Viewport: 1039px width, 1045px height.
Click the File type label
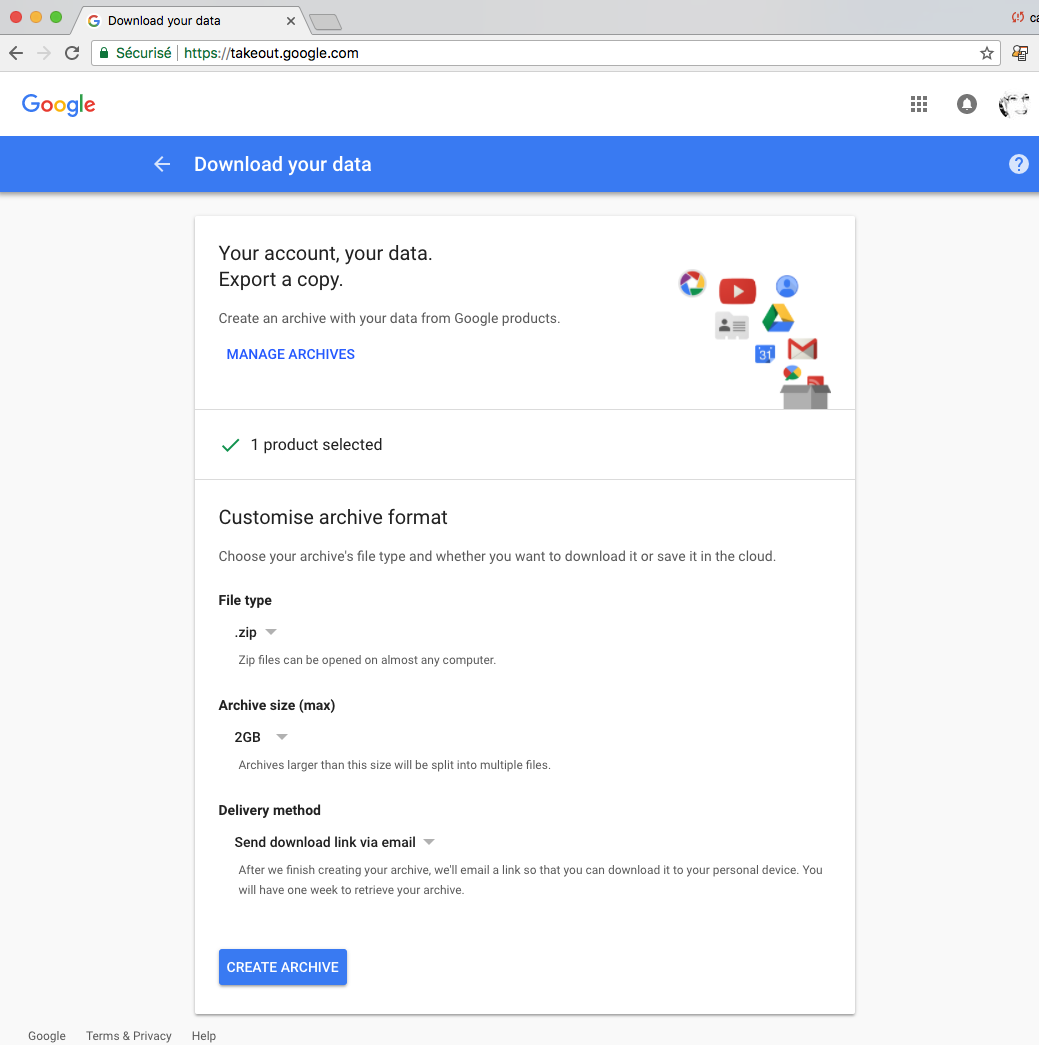coord(245,600)
